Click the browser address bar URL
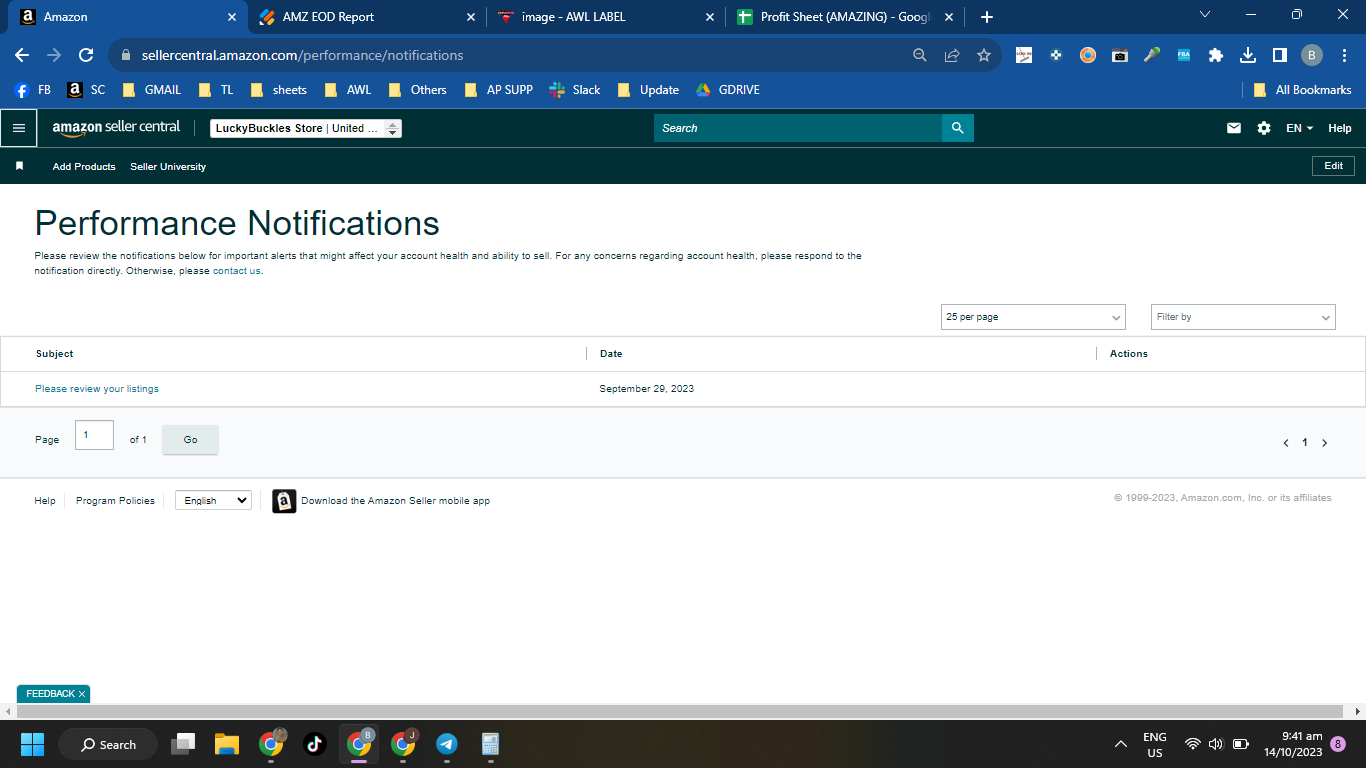Image resolution: width=1366 pixels, height=768 pixels. pos(302,56)
